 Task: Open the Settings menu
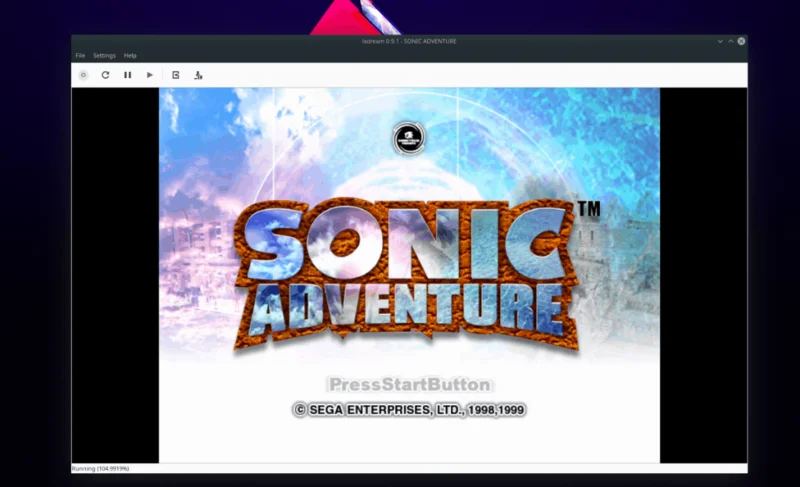(104, 55)
